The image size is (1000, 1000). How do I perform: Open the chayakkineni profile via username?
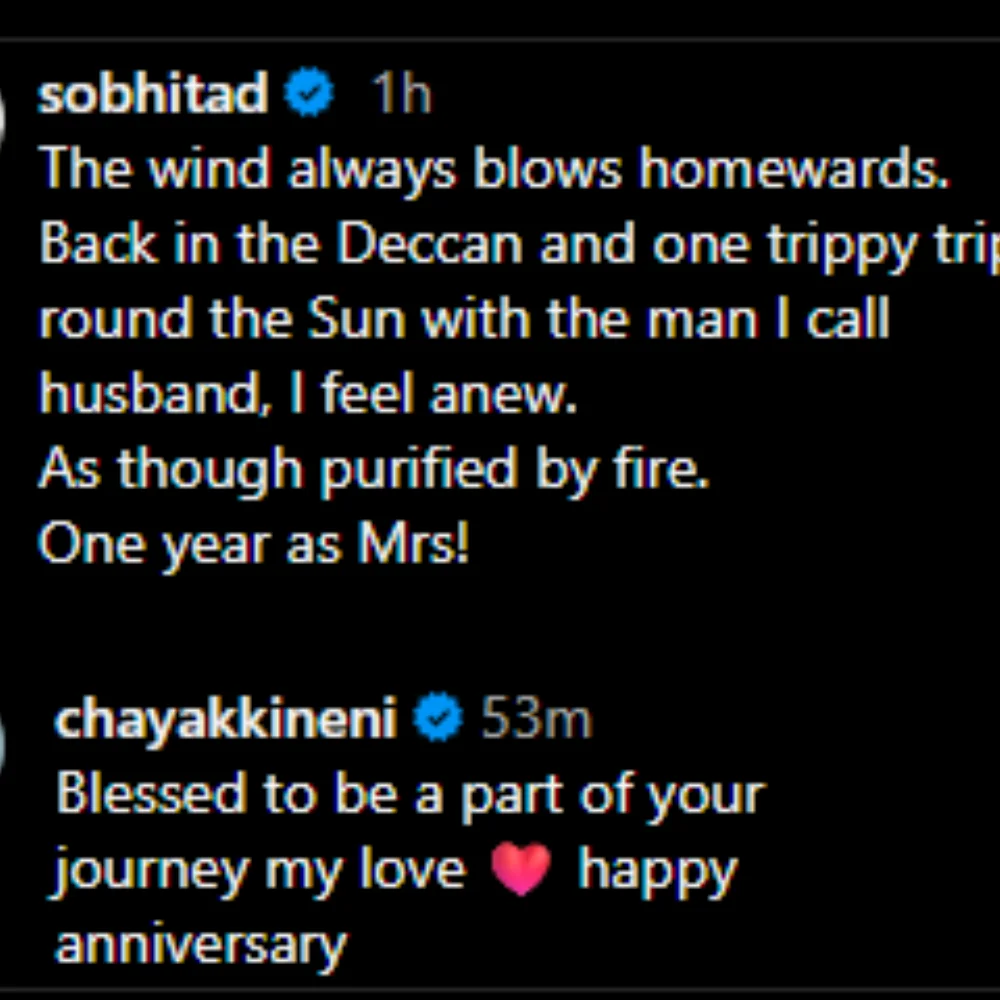(226, 720)
